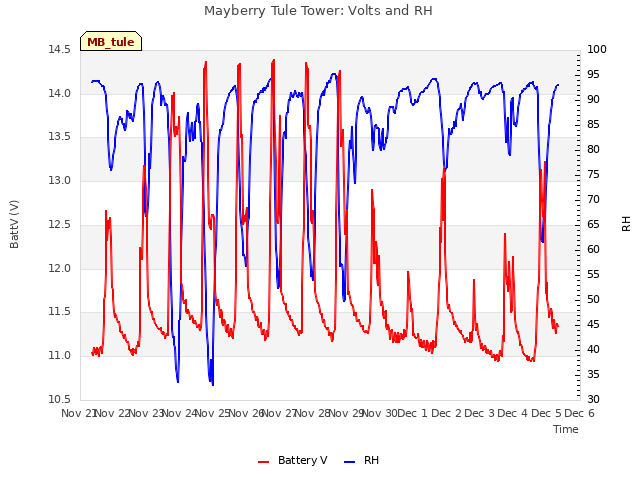Image resolution: width=640 pixels, height=480 pixels.
Task: Click the 35 right axis tick label
Action: 593,374
